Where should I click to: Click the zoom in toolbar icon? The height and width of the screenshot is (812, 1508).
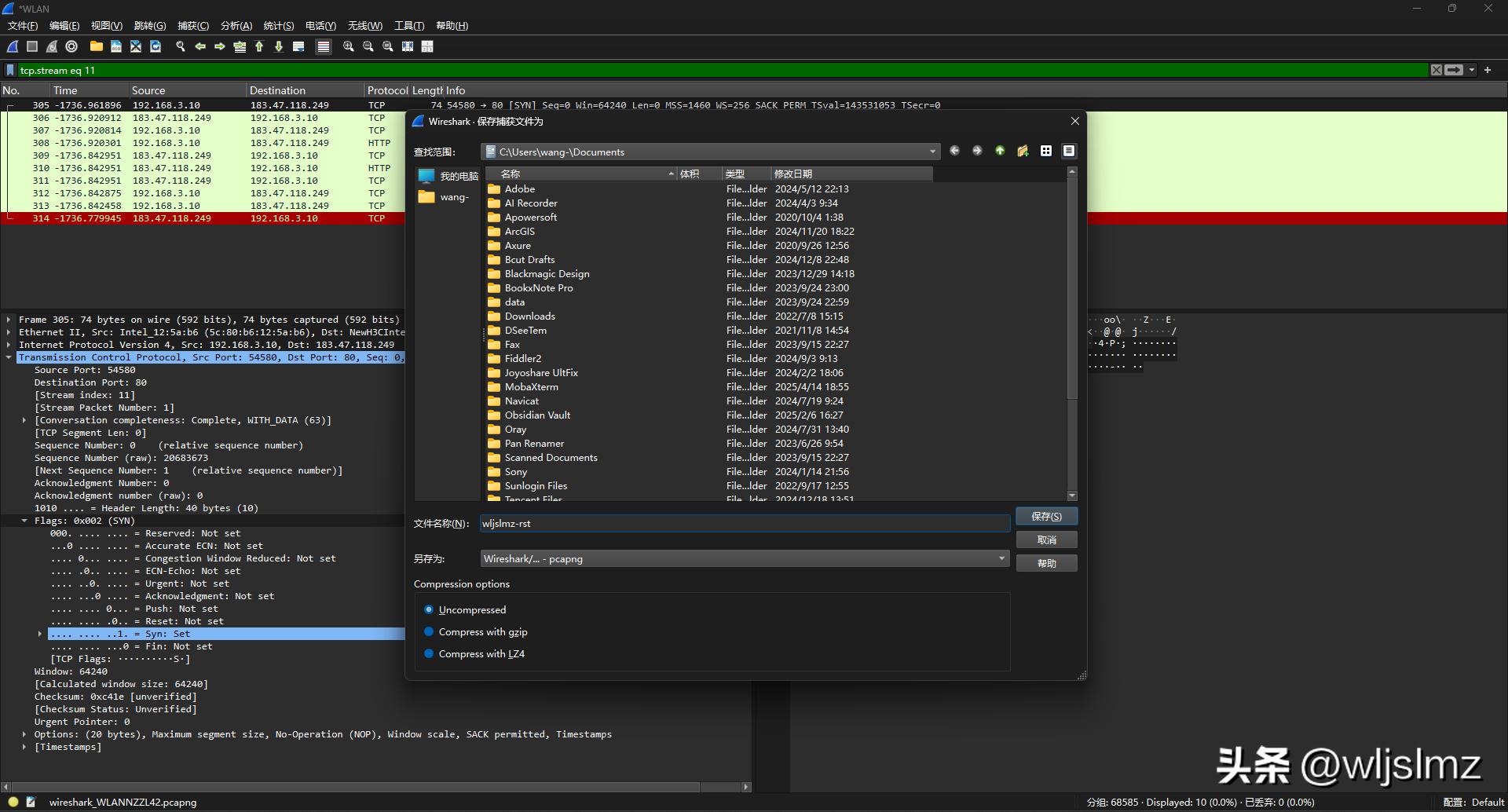click(x=349, y=46)
